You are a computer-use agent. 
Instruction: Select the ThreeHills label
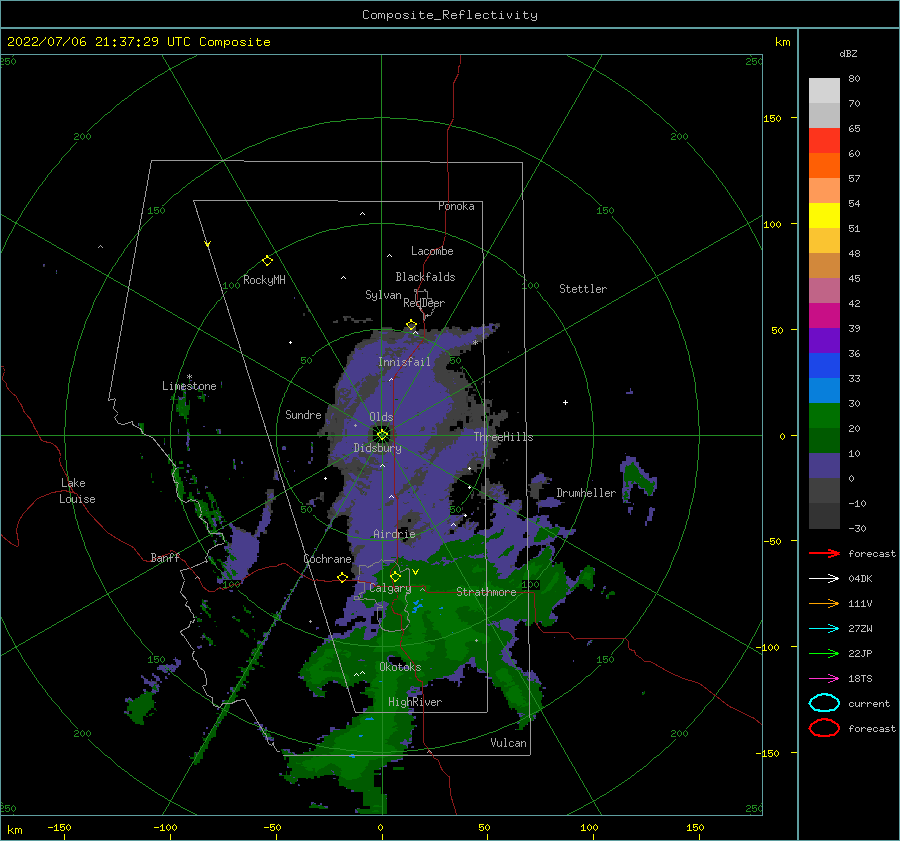[503, 437]
